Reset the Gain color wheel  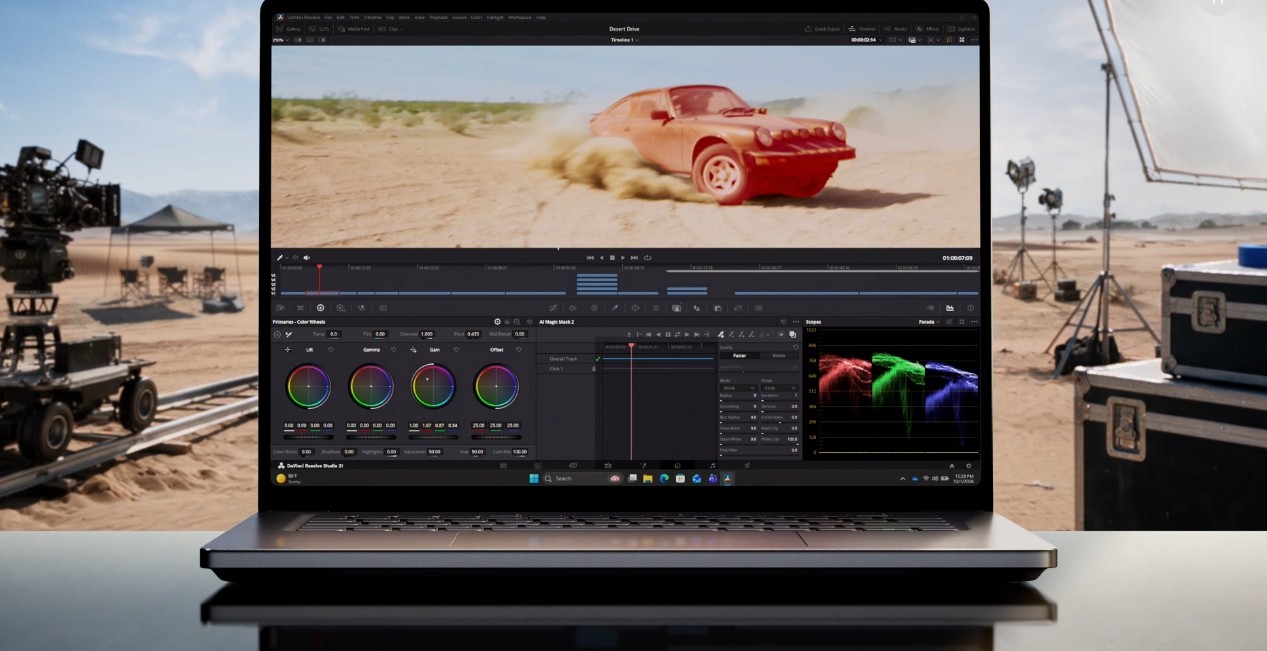[456, 350]
